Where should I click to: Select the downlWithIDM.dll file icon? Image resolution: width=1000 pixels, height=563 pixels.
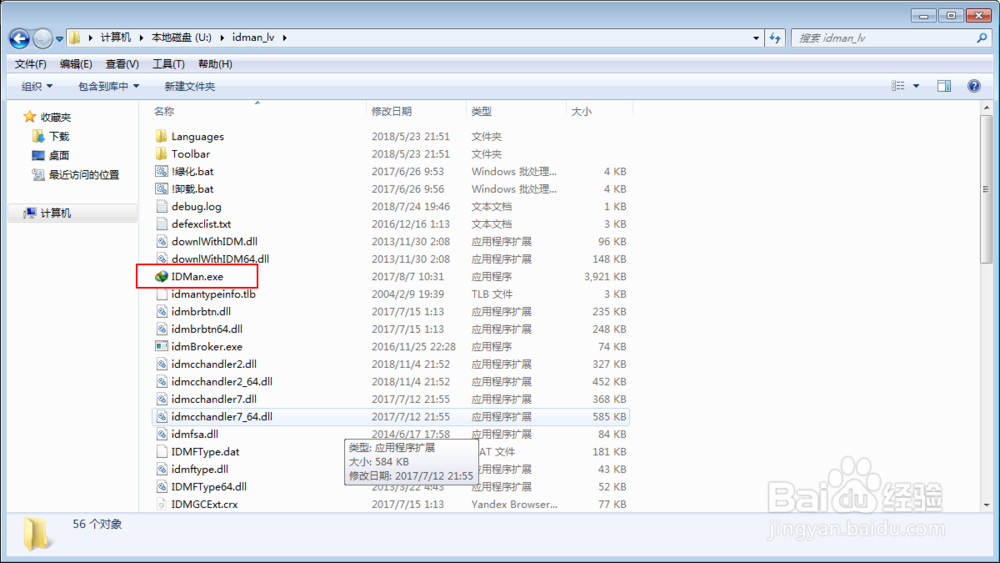tap(161, 242)
